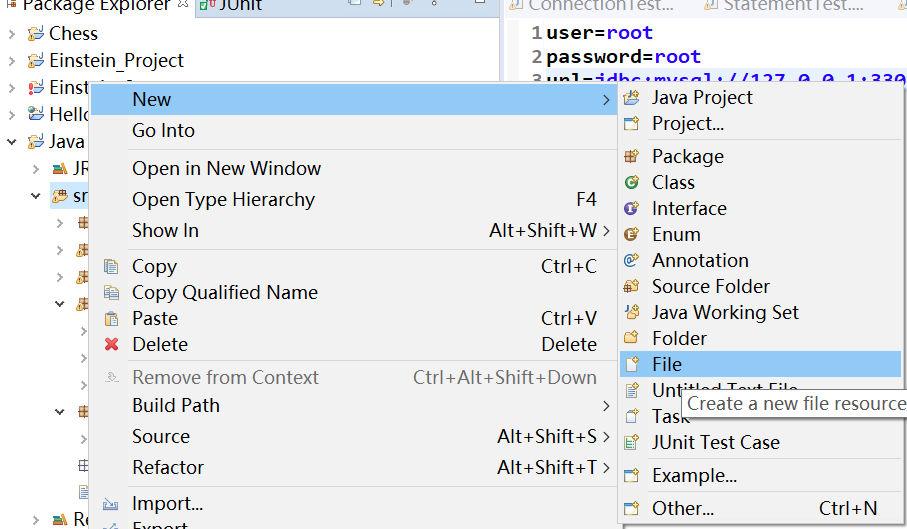This screenshot has width=907, height=529.
Task: Select Java Project icon in New submenu
Action: 632,98
